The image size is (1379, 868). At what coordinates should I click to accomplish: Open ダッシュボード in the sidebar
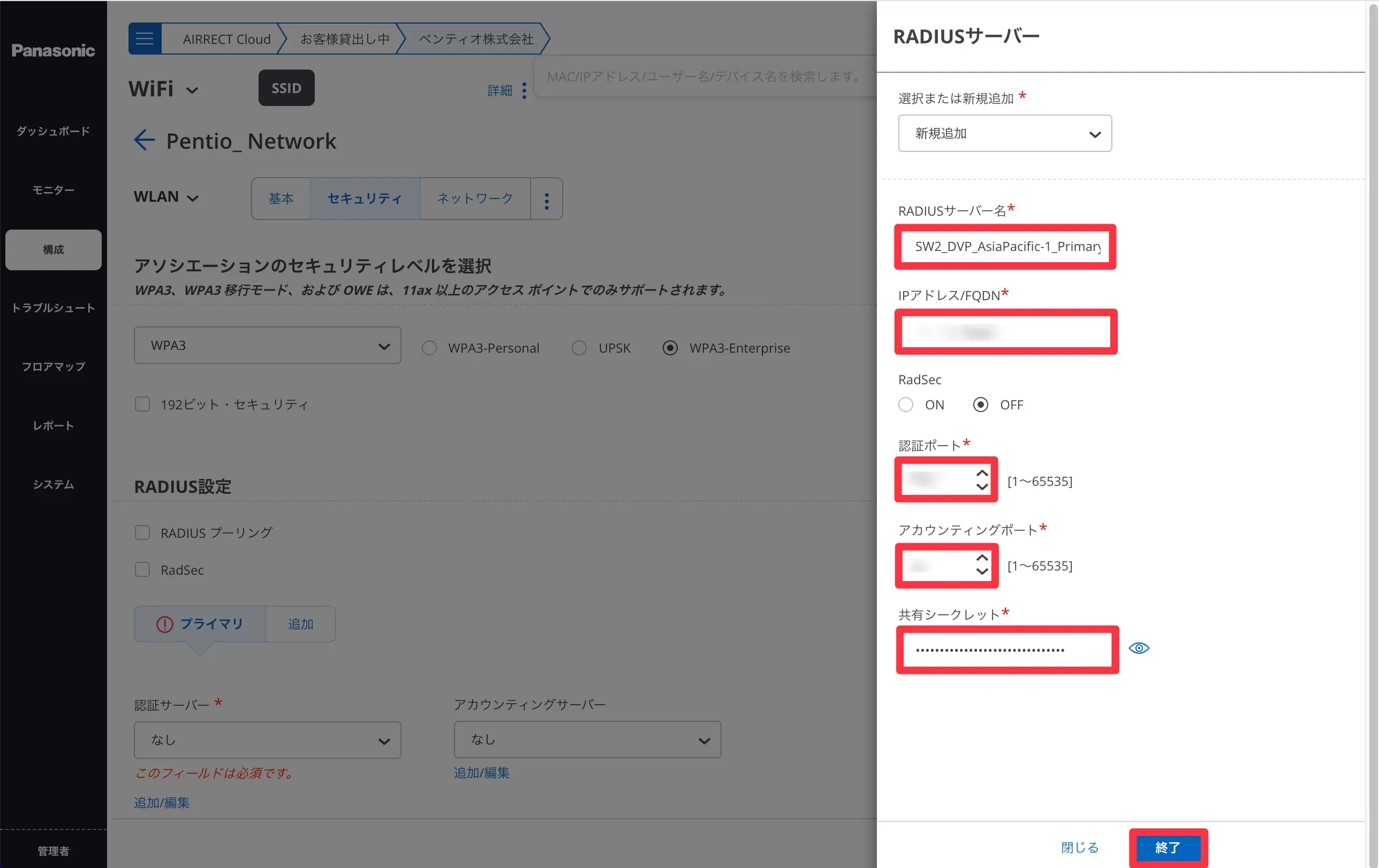(x=53, y=131)
